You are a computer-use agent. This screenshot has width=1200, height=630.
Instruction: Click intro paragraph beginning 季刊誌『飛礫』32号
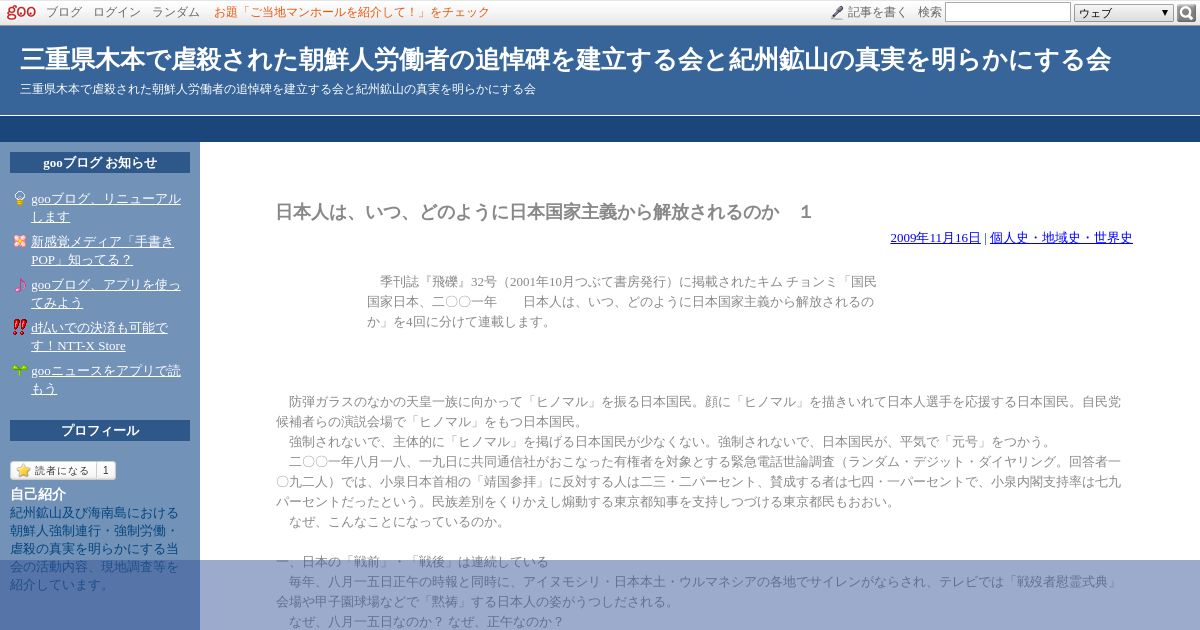tap(622, 302)
